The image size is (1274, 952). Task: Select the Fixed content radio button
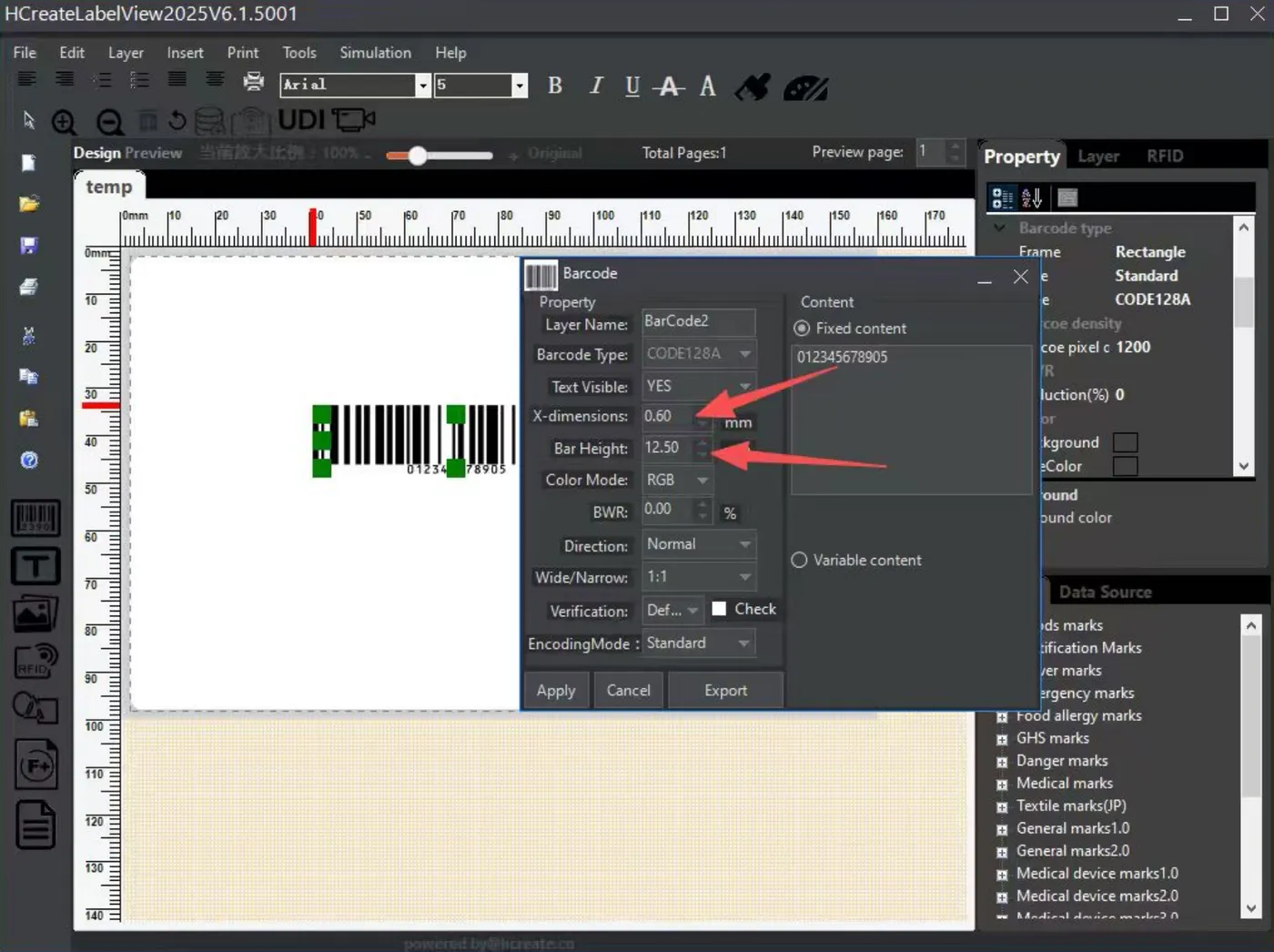tap(802, 329)
